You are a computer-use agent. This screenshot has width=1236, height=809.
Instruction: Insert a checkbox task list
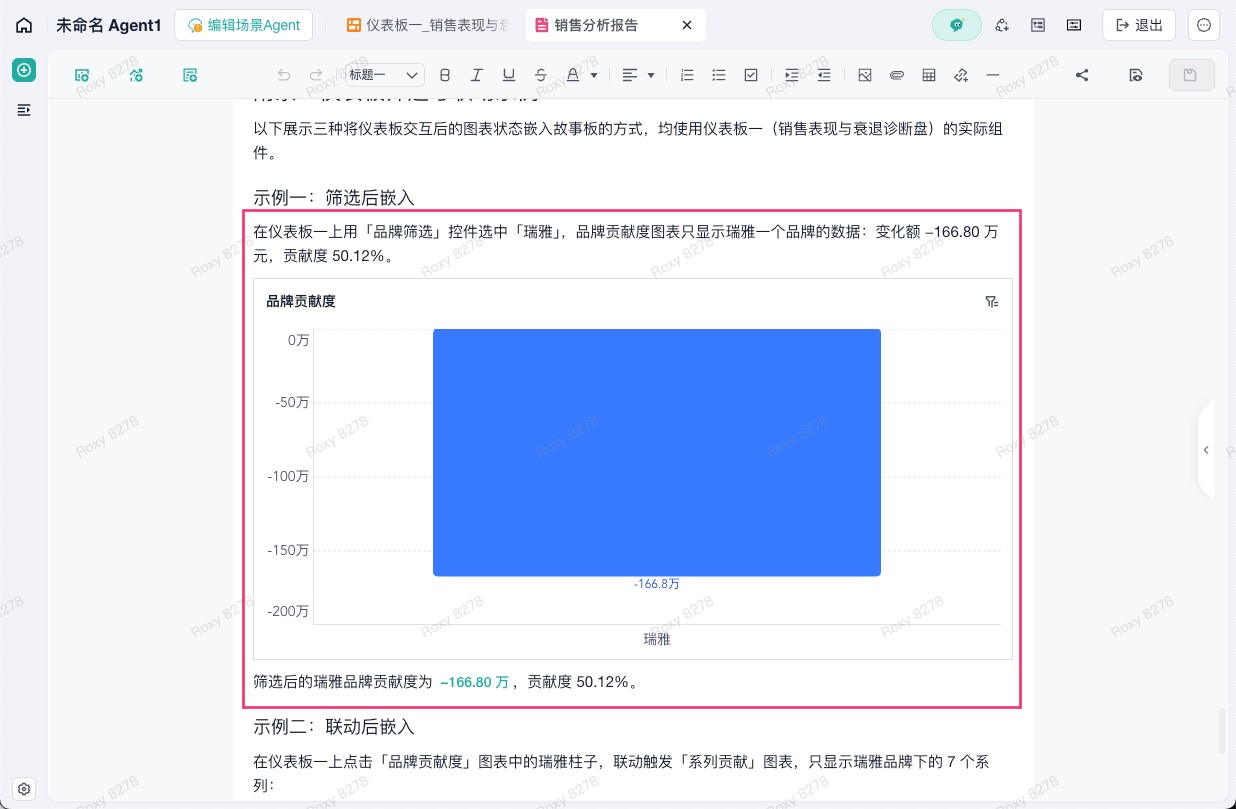point(751,75)
